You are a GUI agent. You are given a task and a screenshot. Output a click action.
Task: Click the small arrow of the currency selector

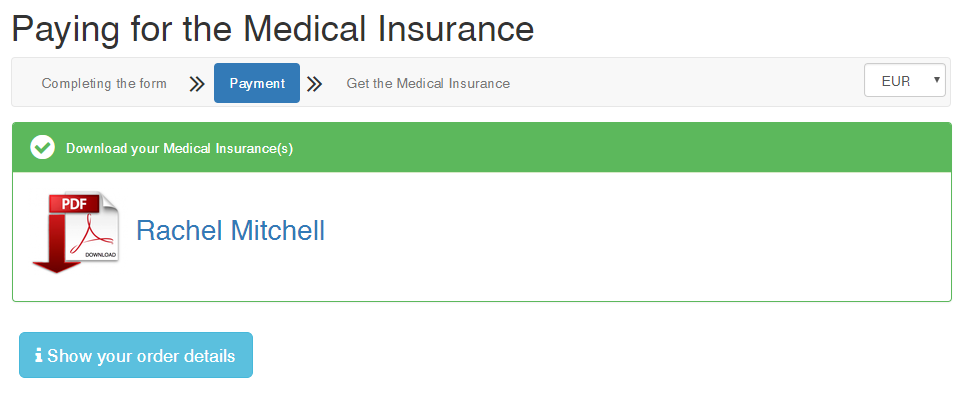coord(937,80)
